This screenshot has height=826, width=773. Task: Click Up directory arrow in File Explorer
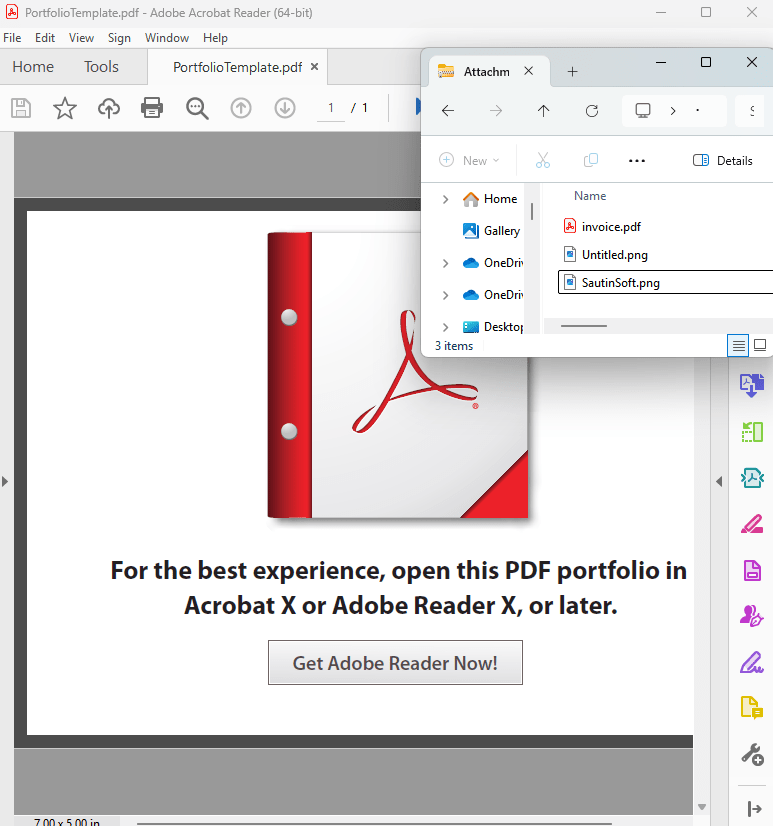point(543,111)
